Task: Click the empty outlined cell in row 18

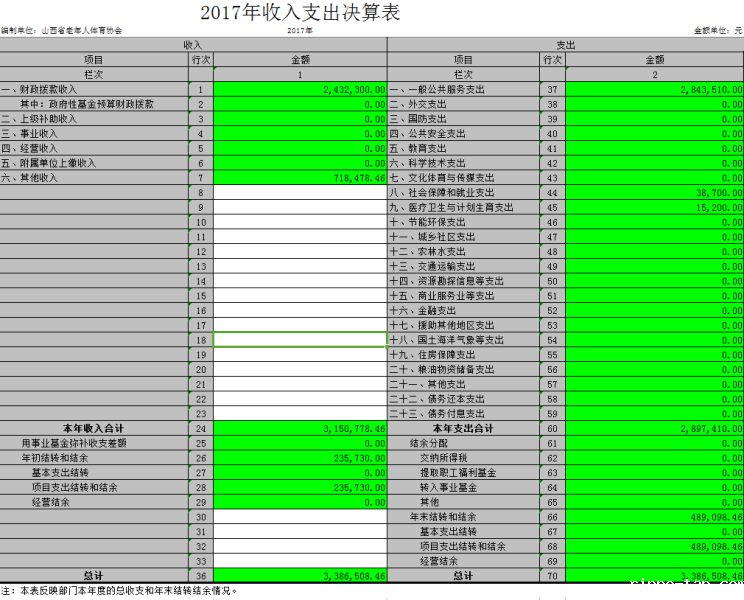Action: click(x=300, y=340)
